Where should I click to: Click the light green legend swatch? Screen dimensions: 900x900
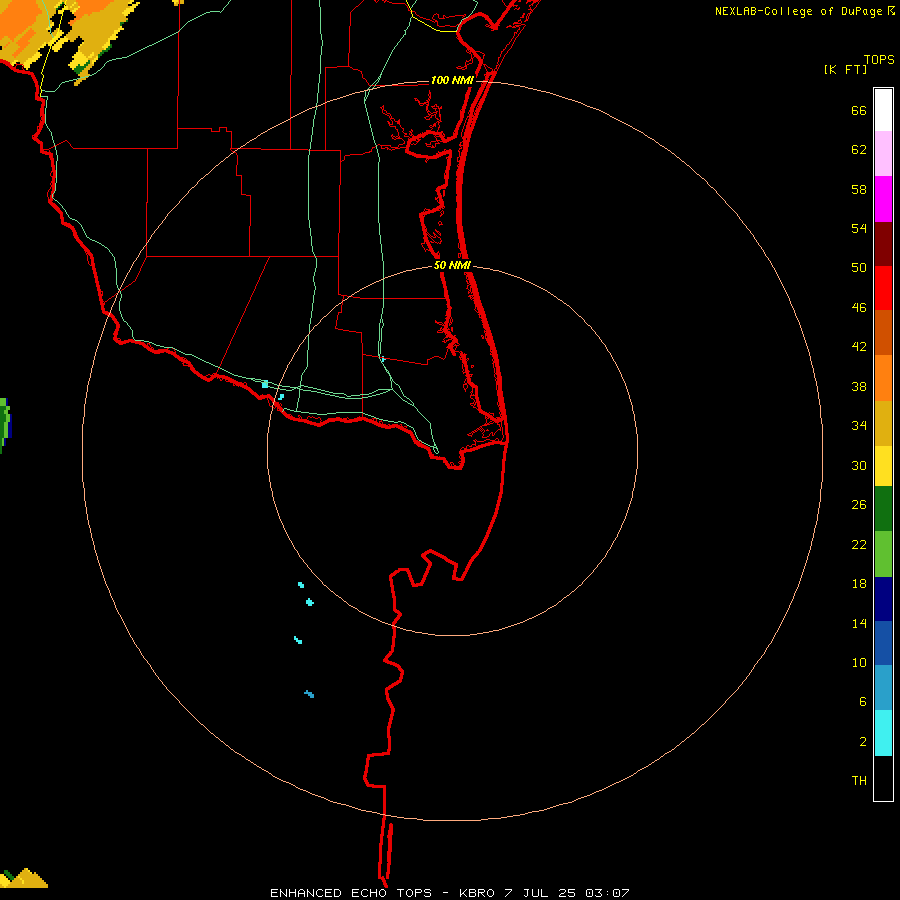883,554
